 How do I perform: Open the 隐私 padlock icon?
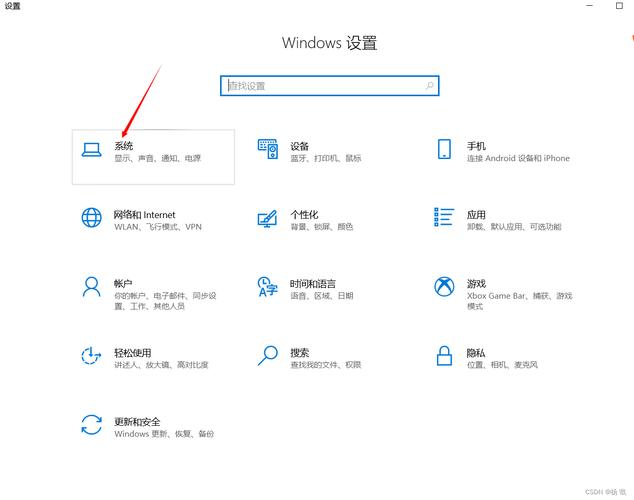point(444,356)
